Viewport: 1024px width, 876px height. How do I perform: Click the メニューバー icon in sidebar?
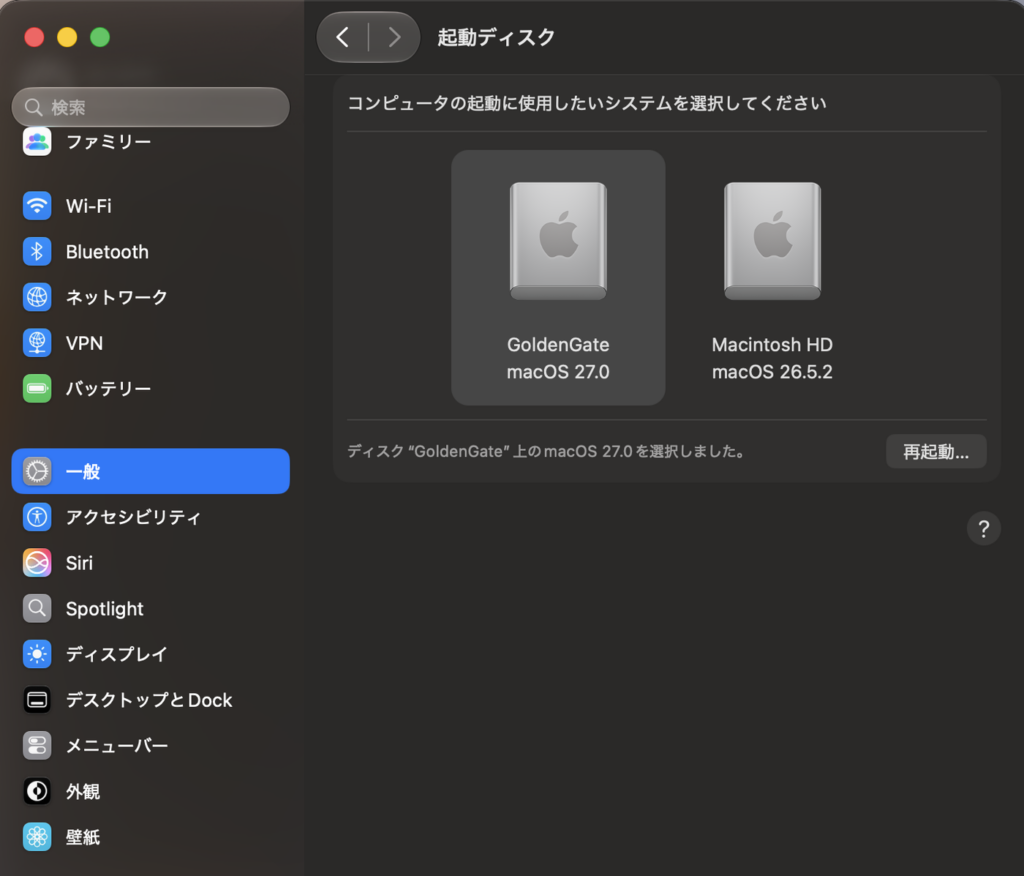click(x=37, y=745)
